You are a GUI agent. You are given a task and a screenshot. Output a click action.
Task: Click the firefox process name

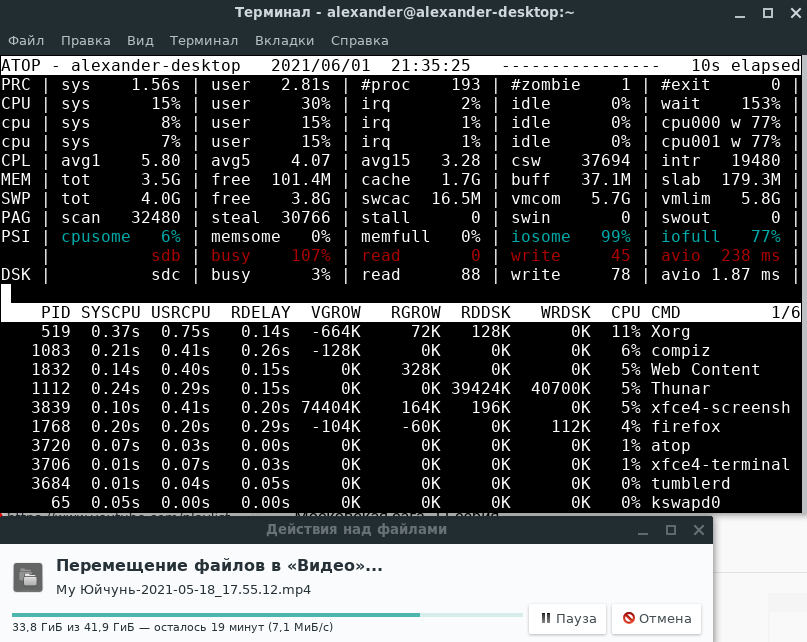(x=686, y=427)
